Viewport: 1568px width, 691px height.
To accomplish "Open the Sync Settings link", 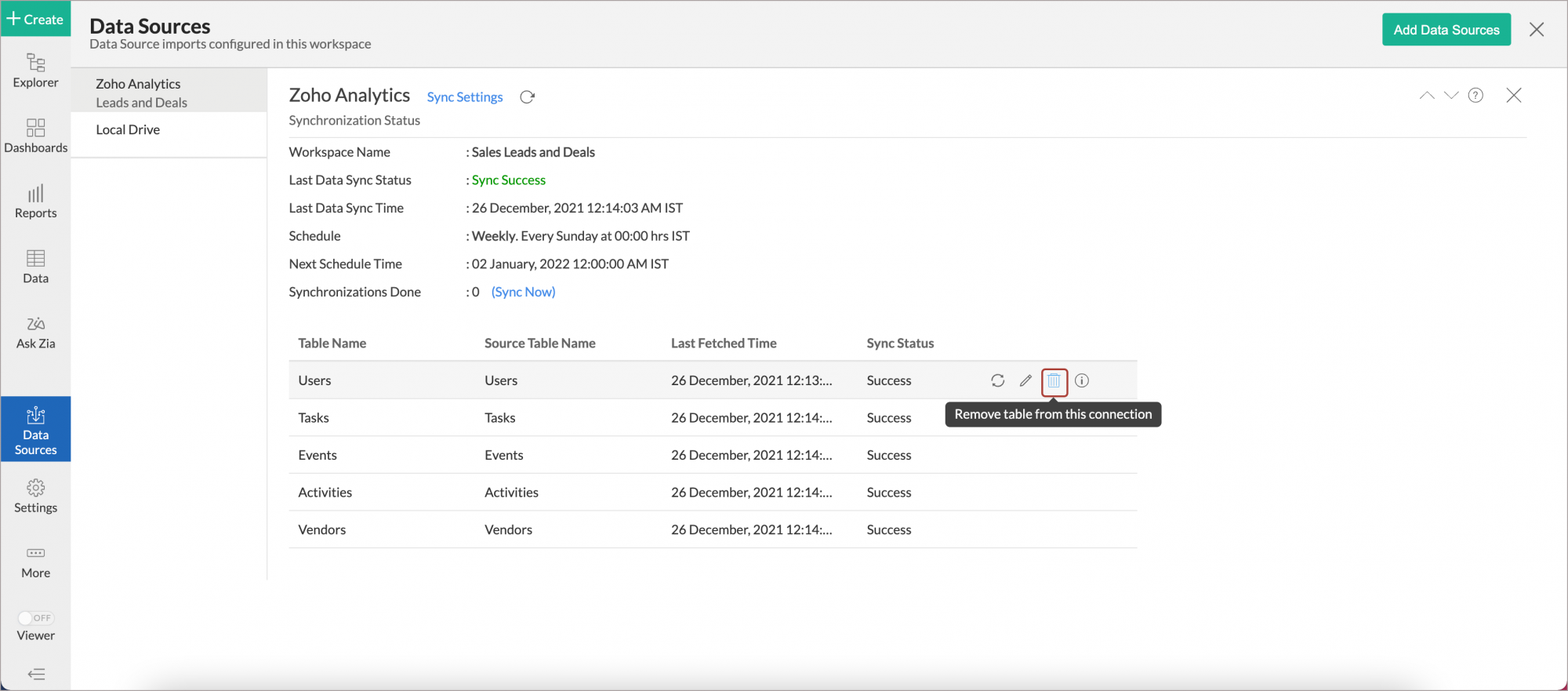I will pos(465,96).
